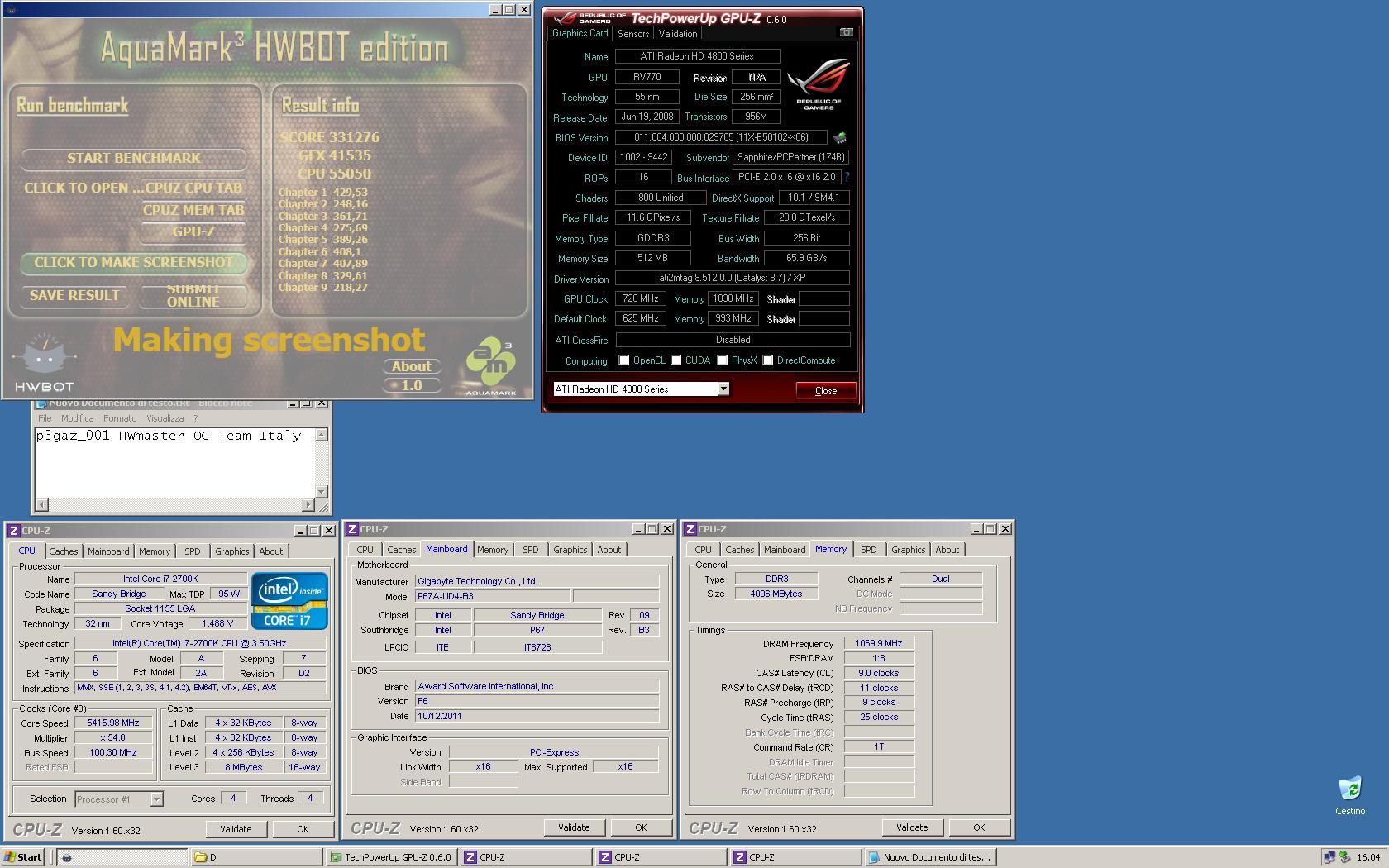Viewport: 1389px width, 868px height.
Task: Click the GPU-Z button in AquaMark
Action: (x=194, y=232)
